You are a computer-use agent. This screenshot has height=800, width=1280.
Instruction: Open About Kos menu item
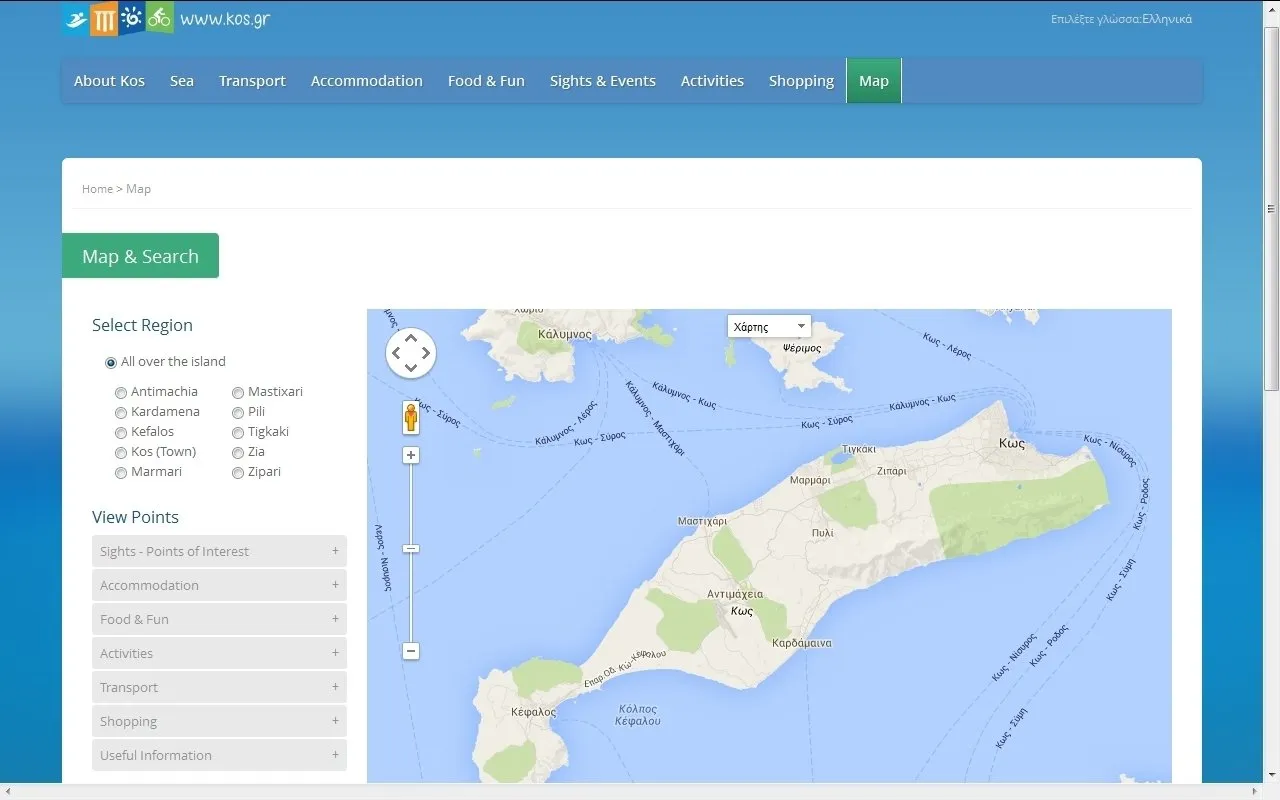coord(109,81)
